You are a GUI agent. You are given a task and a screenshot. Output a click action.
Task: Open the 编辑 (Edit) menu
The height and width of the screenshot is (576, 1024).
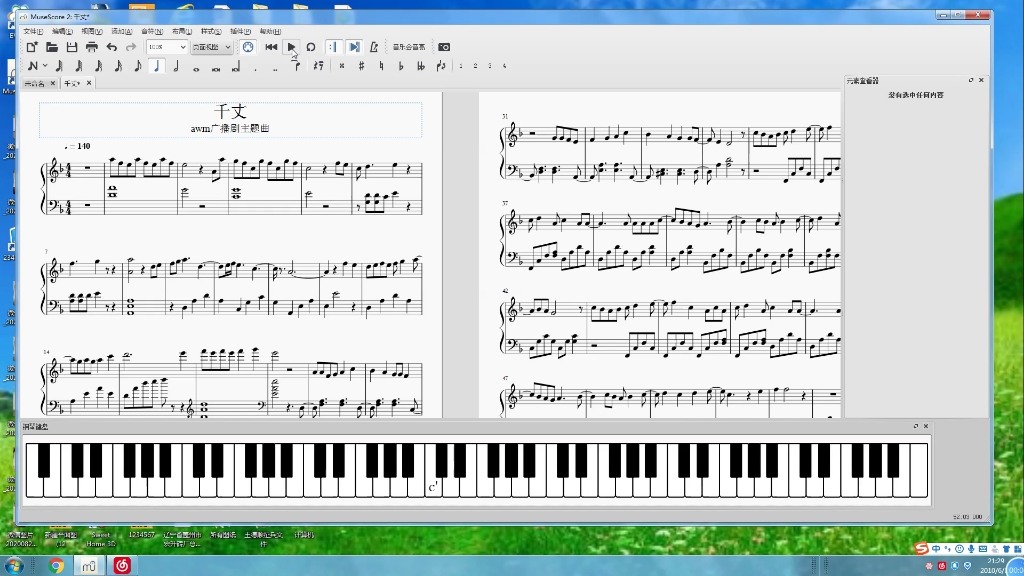62,31
